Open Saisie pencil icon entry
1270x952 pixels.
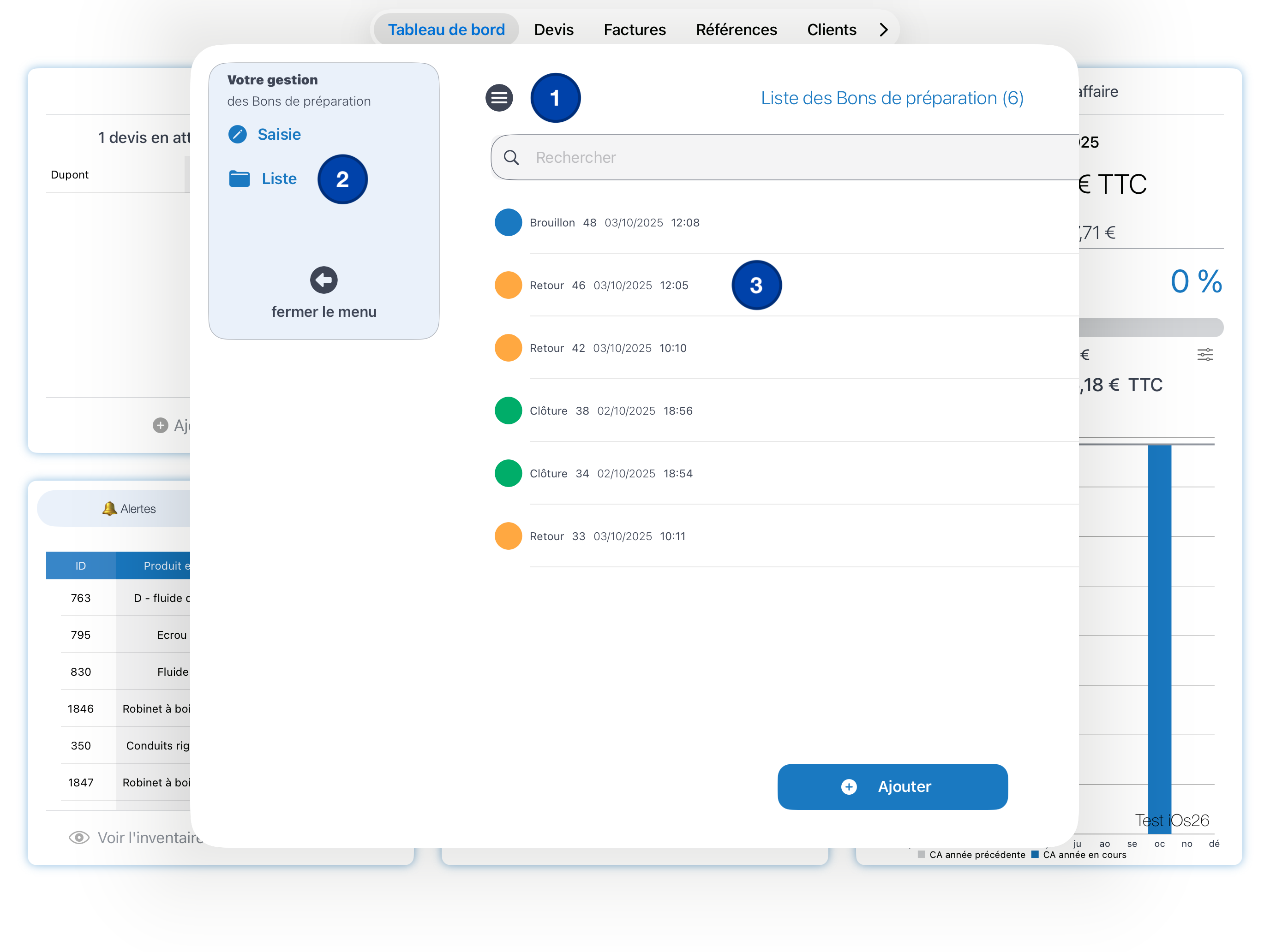(238, 134)
